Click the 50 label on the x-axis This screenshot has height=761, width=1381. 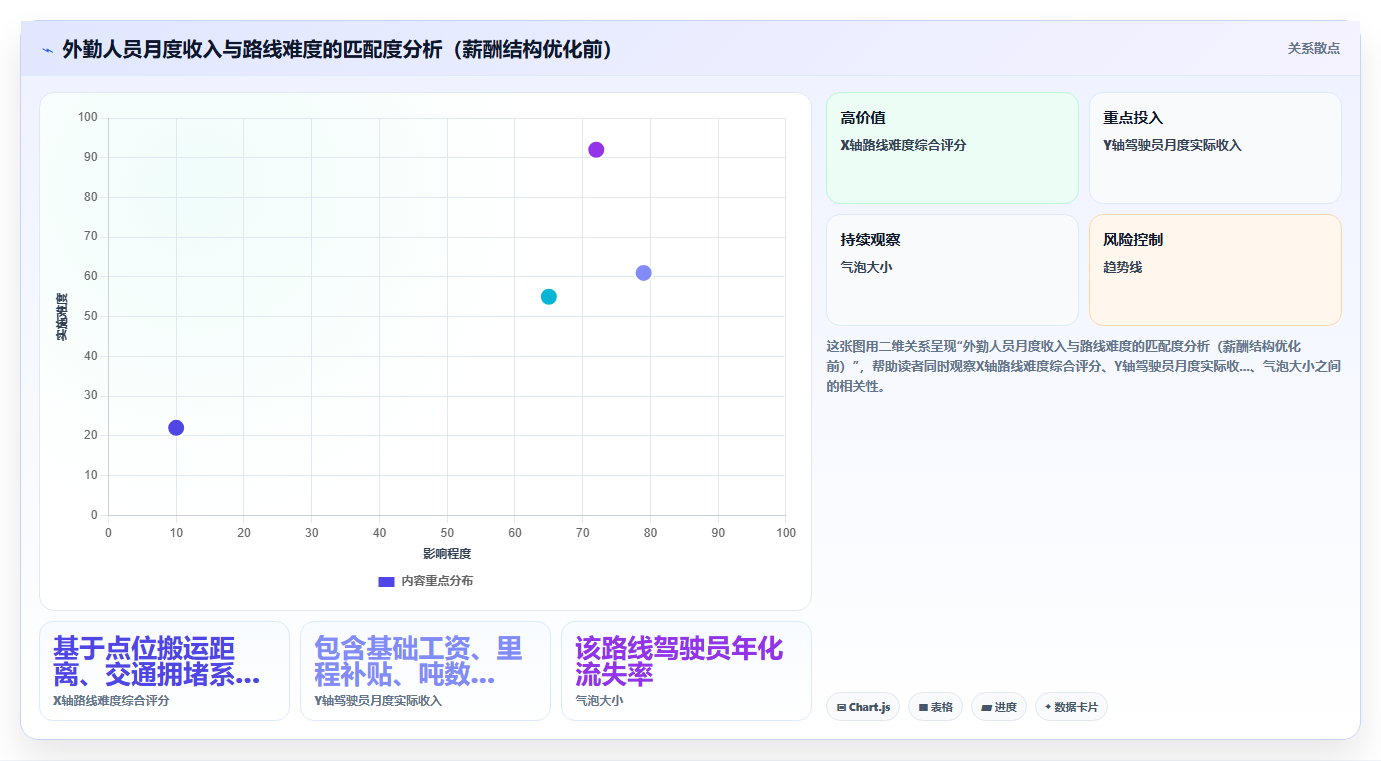[x=447, y=533]
